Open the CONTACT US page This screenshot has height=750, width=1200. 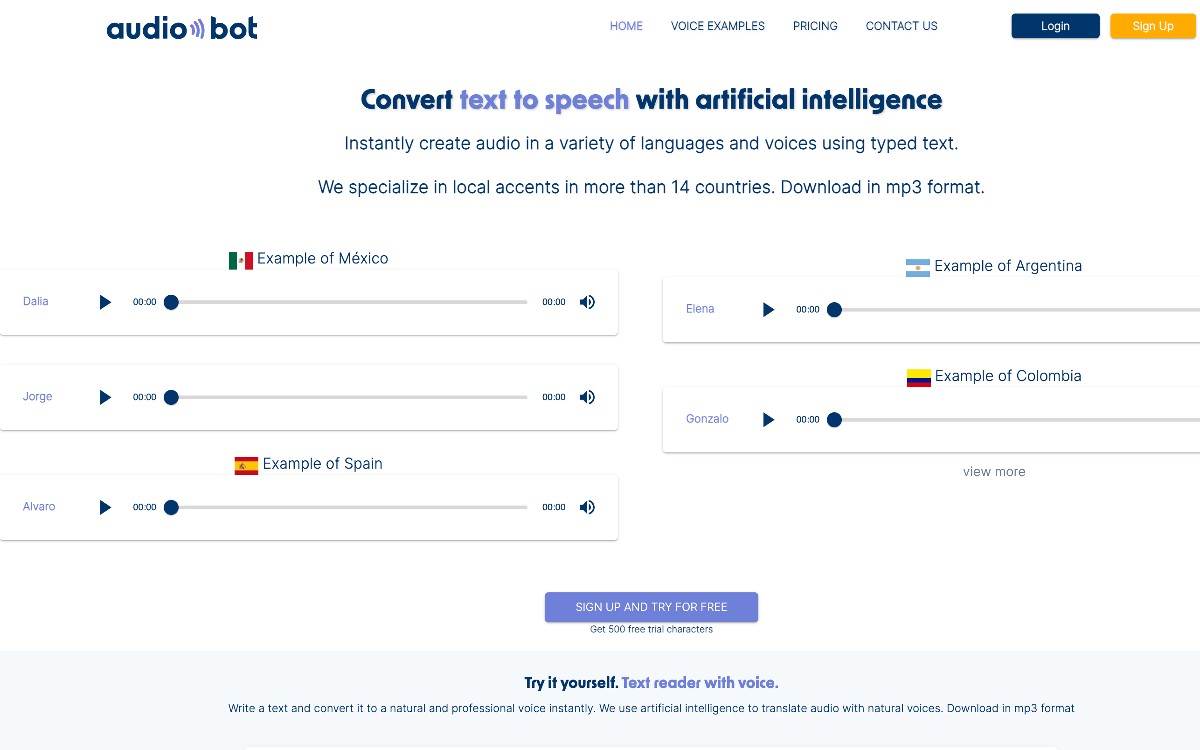[x=901, y=26]
